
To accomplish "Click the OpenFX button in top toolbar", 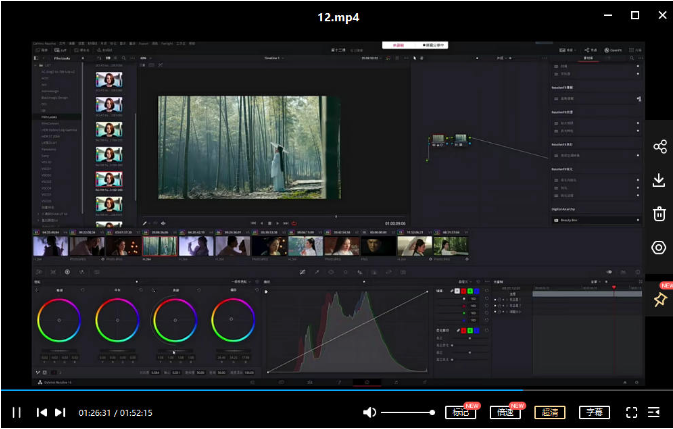I will coord(613,50).
